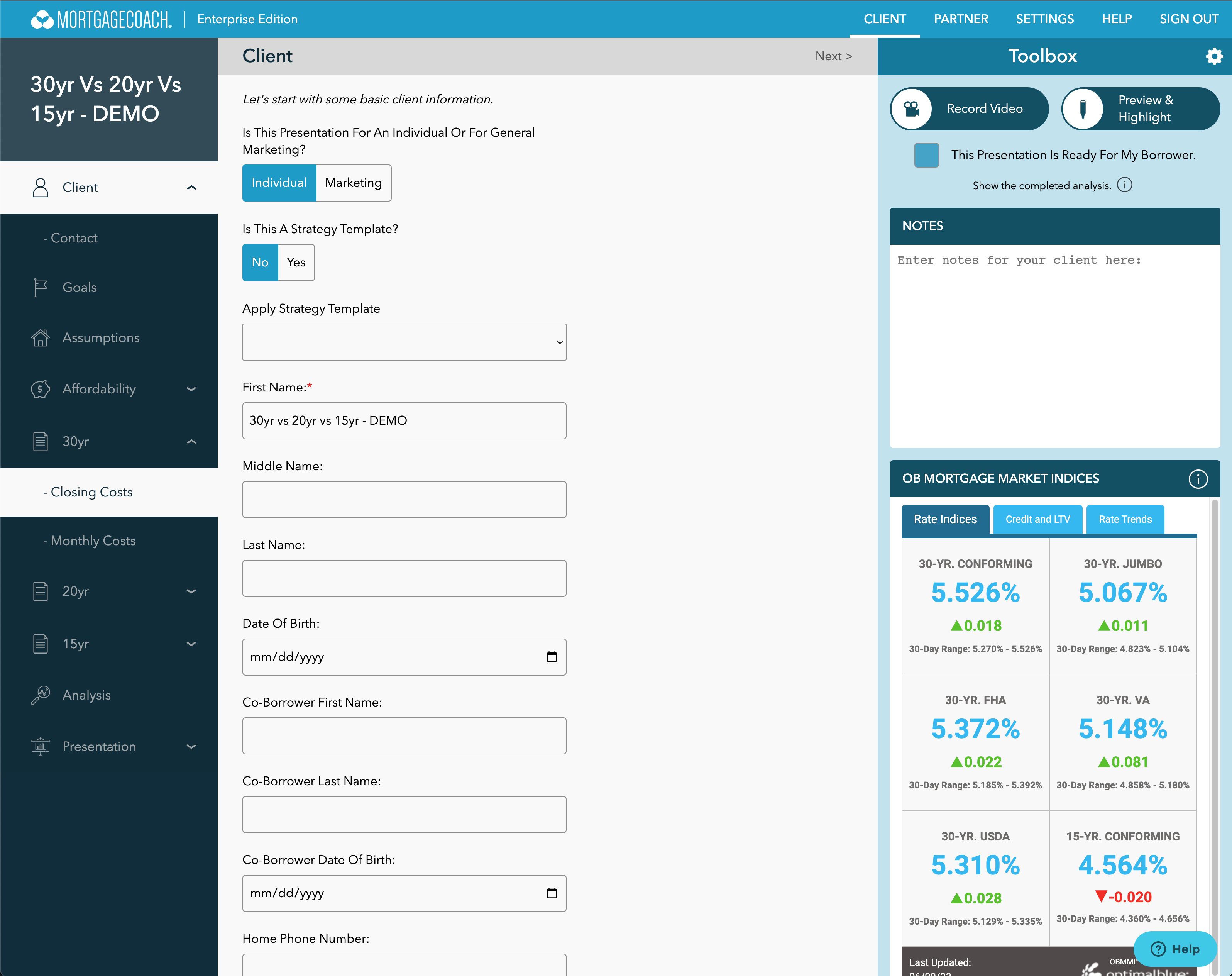Open Apply Strategy Template dropdown
The image size is (1232, 976).
pos(404,342)
